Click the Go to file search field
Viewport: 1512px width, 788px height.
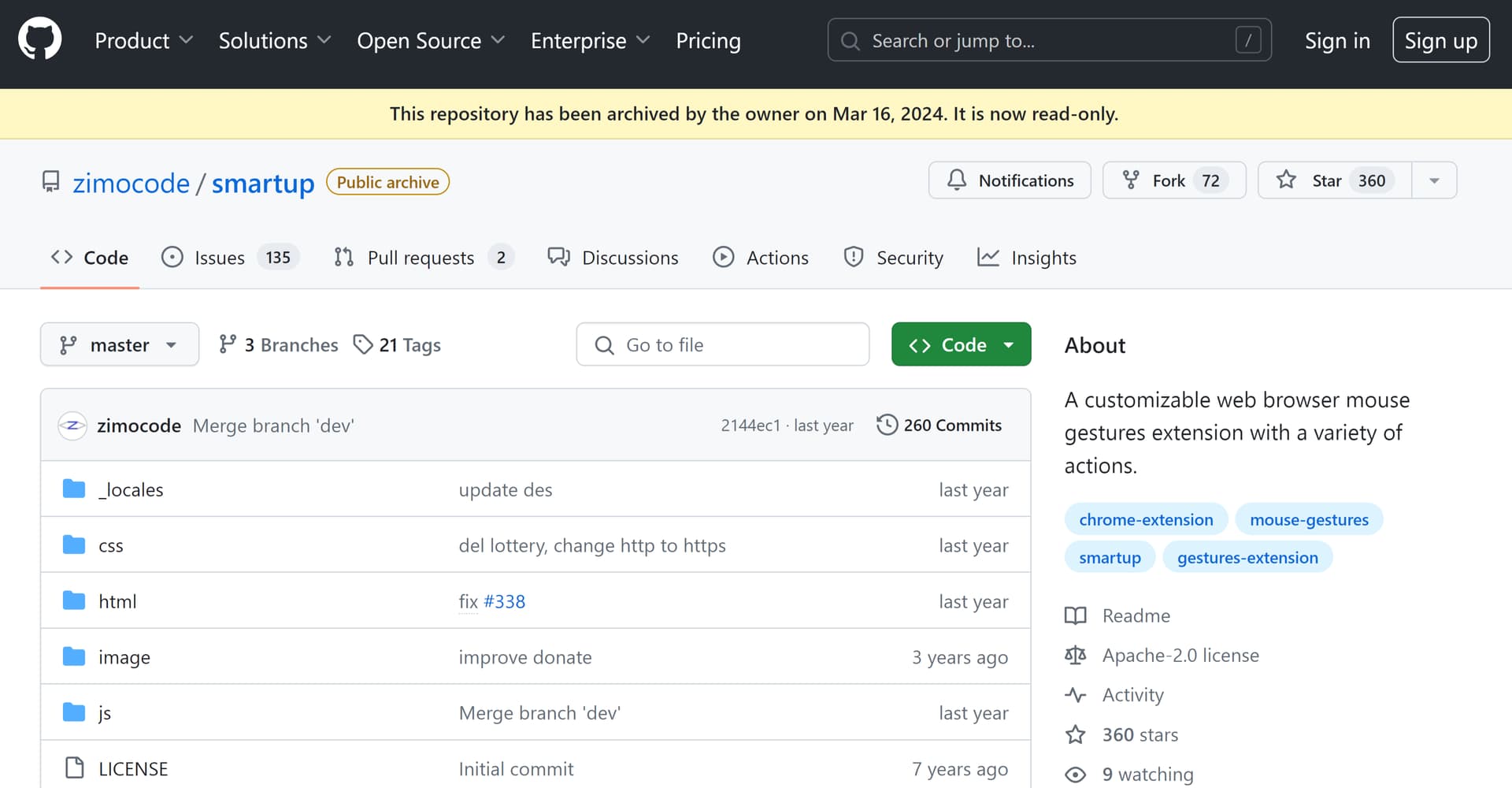coord(722,344)
